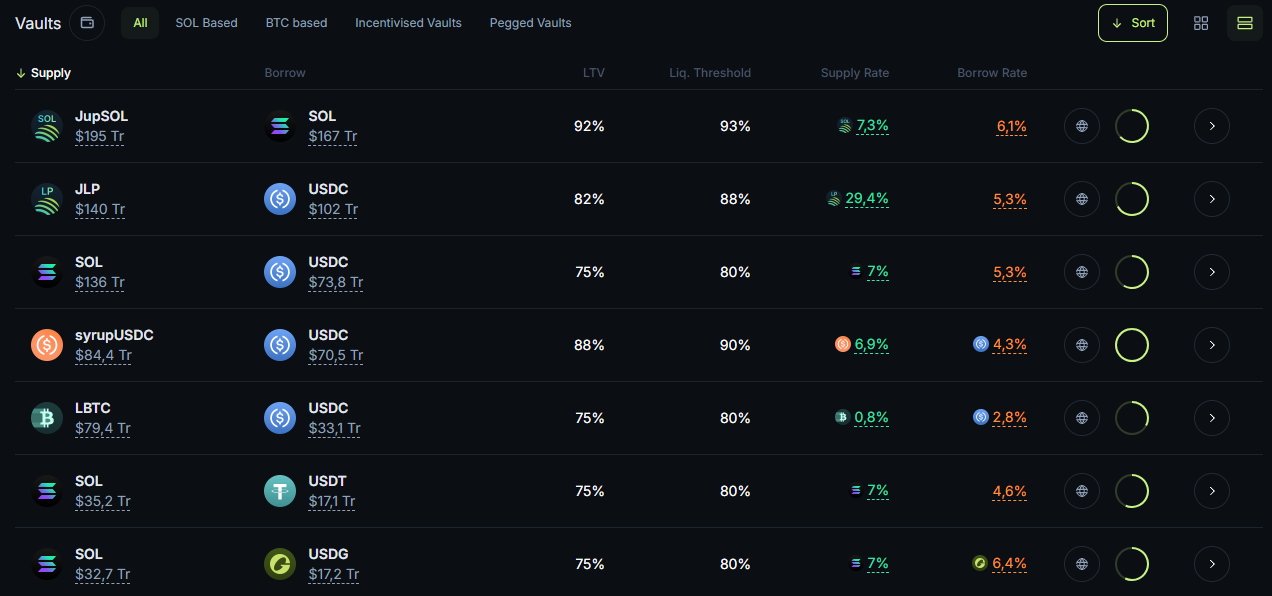
Task: Click the USDT teal token icon
Action: pyautogui.click(x=279, y=490)
